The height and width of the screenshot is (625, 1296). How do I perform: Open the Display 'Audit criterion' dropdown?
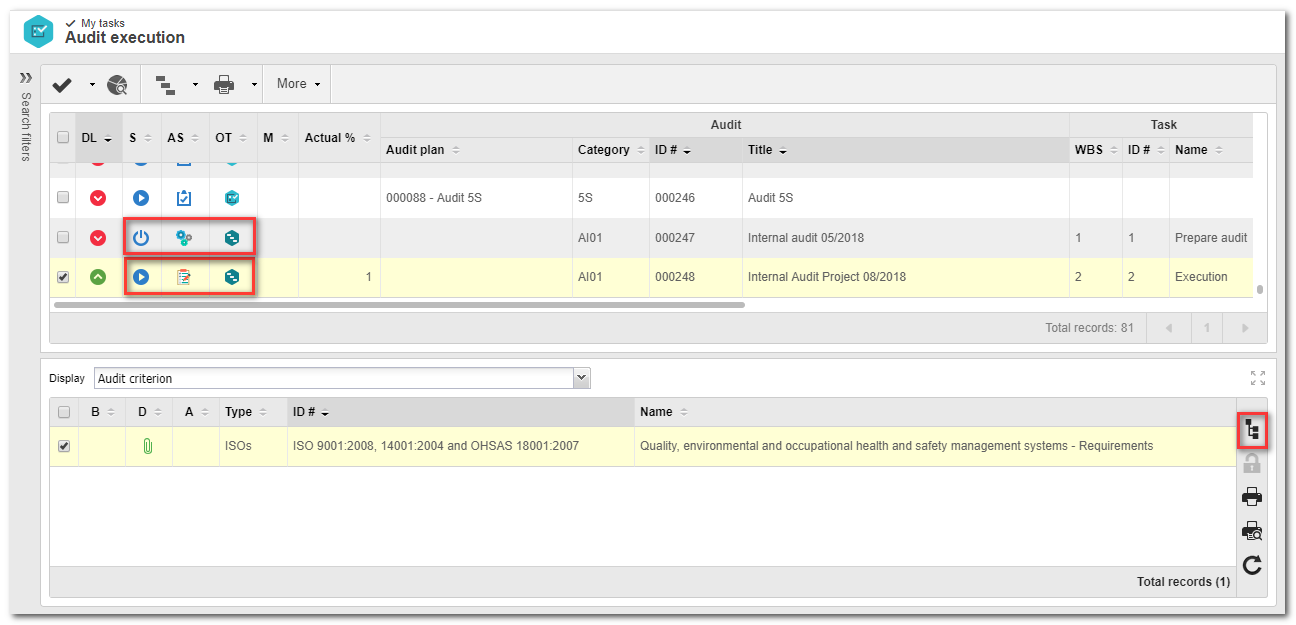click(343, 378)
